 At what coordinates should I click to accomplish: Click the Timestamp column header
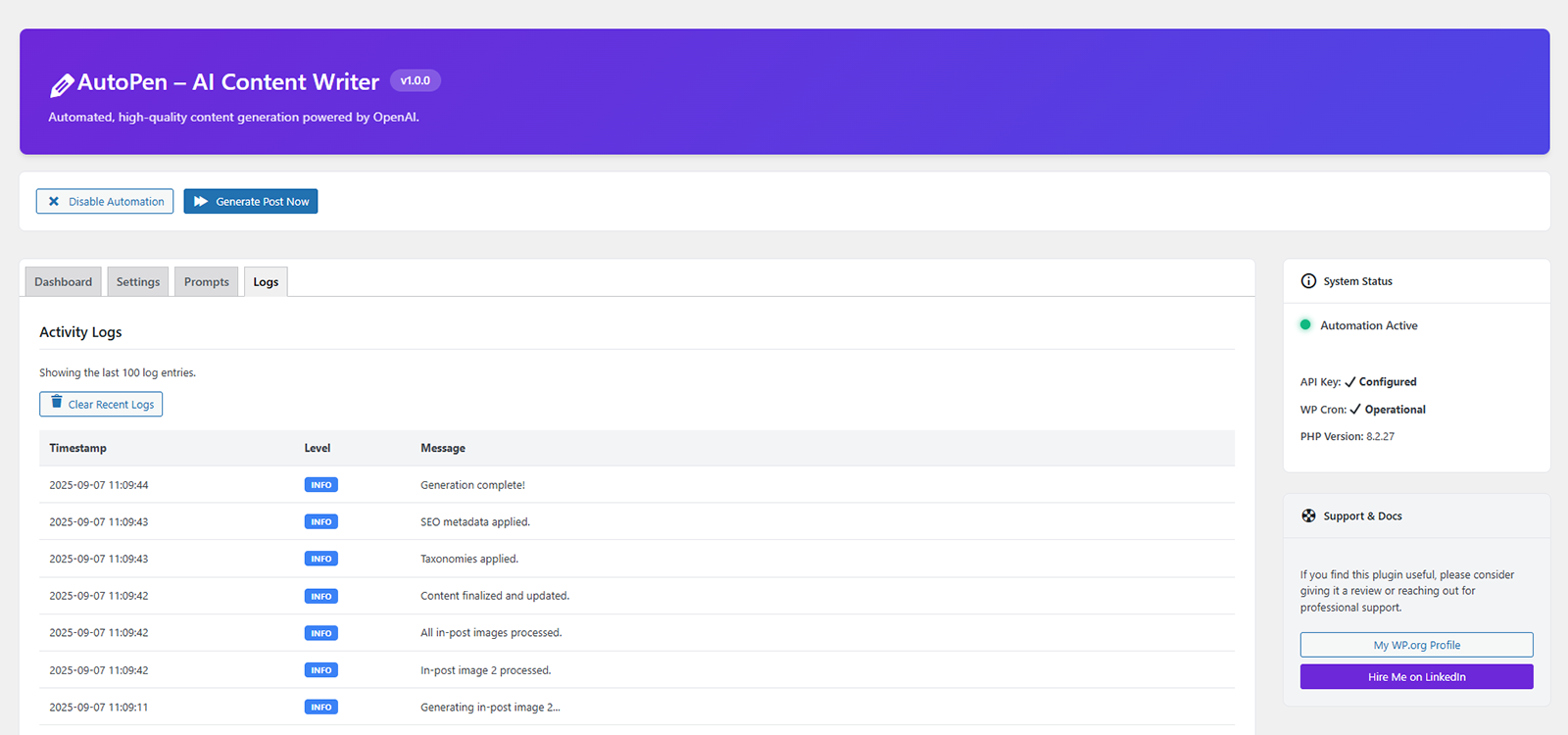pos(78,448)
